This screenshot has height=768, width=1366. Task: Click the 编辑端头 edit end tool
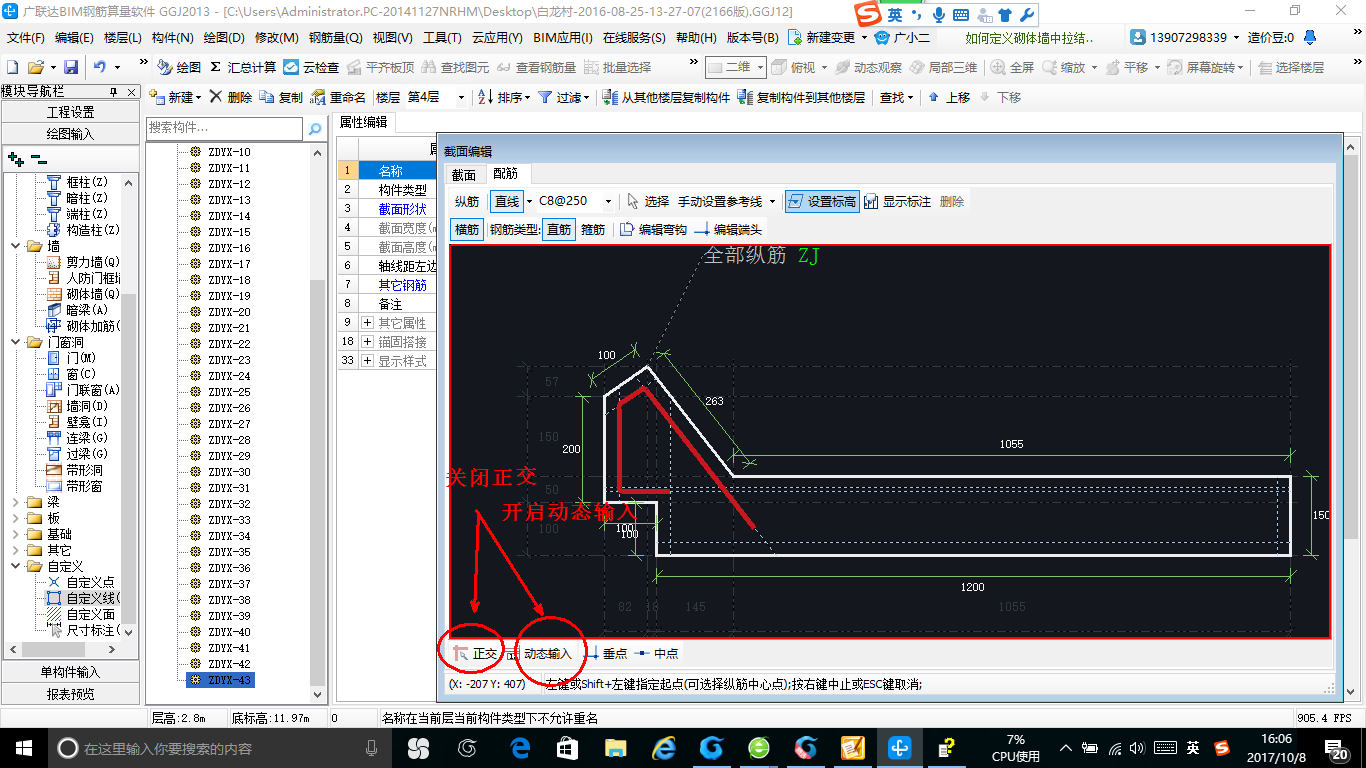727,229
